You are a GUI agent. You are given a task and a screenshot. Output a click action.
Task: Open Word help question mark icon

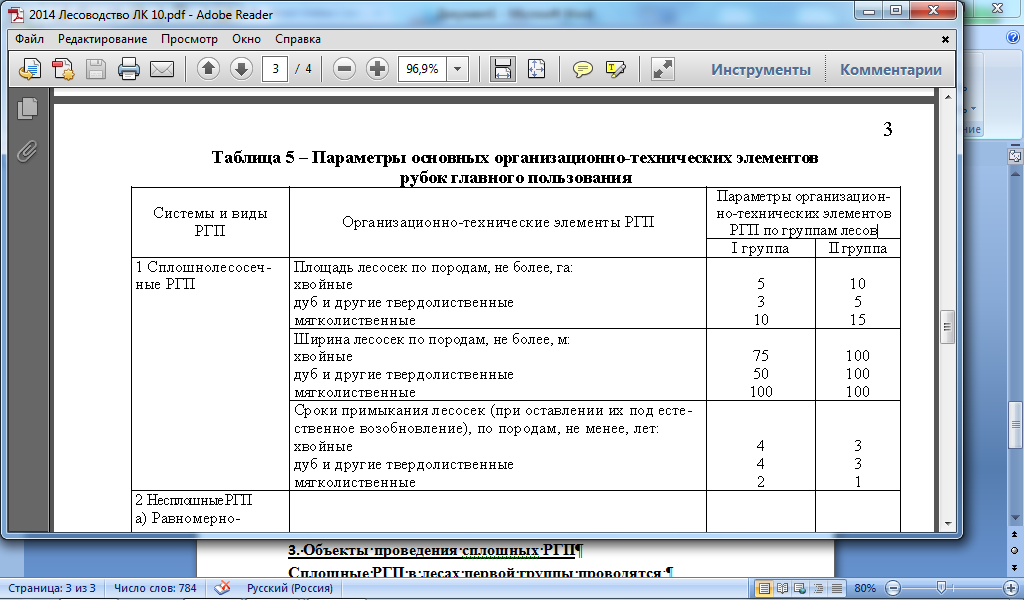click(x=1012, y=38)
